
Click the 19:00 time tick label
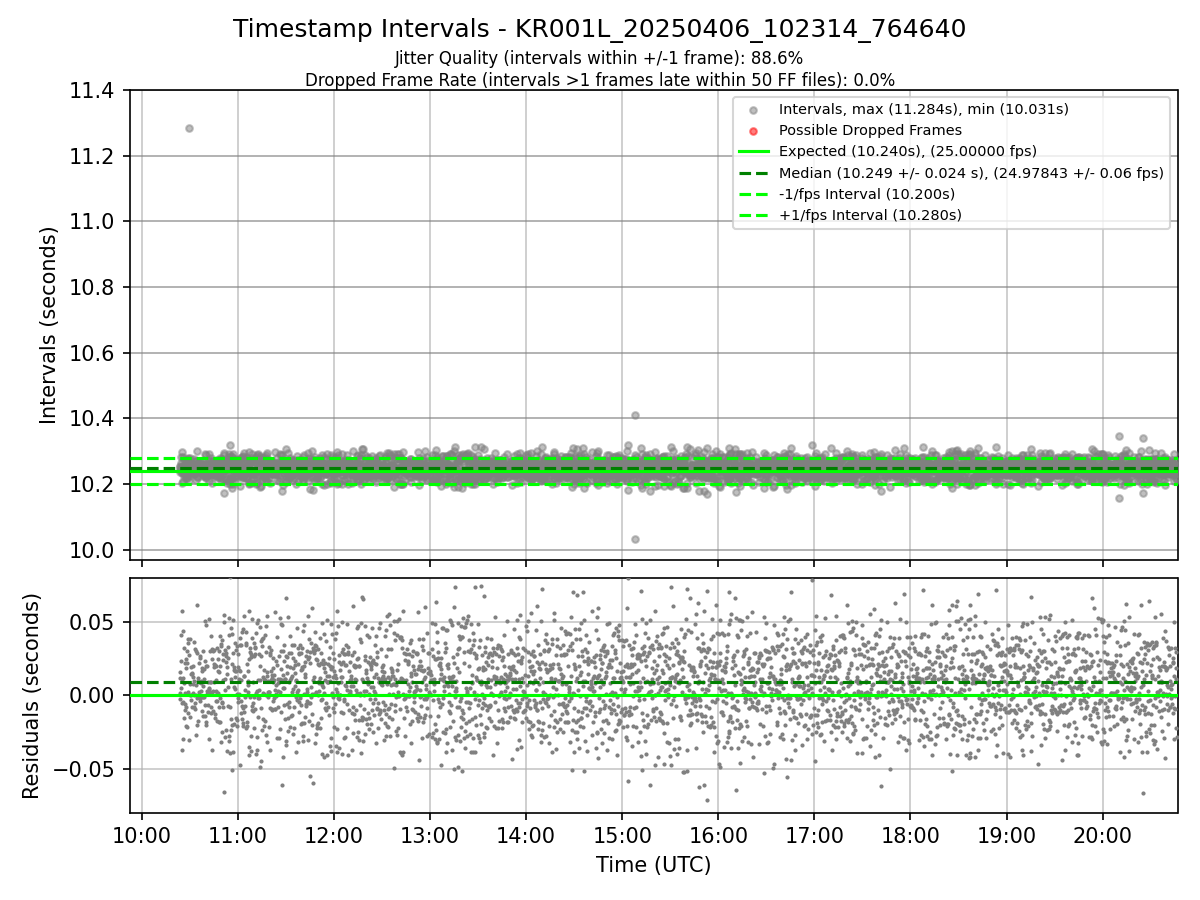coord(1006,834)
